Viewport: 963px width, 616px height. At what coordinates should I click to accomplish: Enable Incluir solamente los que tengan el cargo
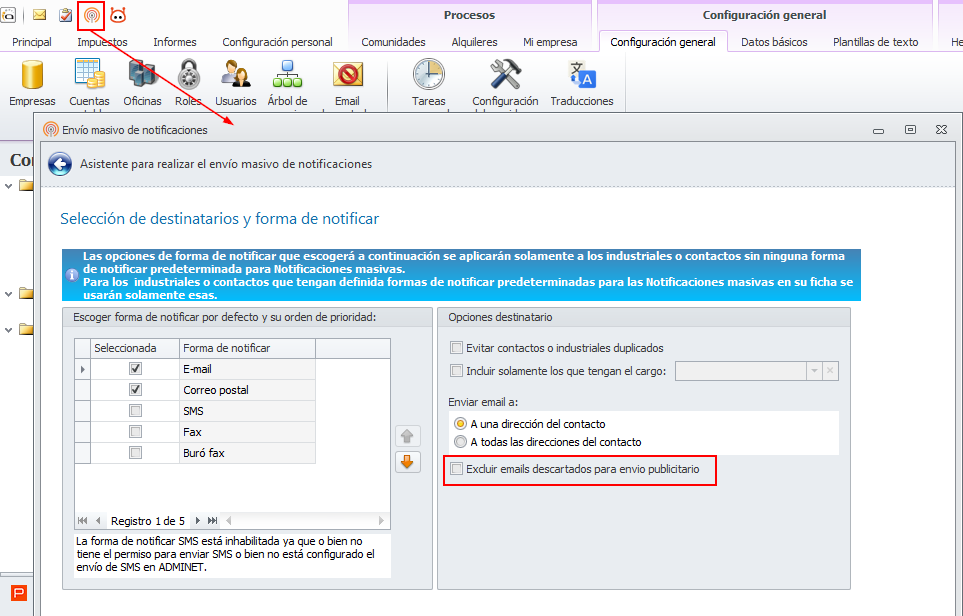pyautogui.click(x=456, y=370)
